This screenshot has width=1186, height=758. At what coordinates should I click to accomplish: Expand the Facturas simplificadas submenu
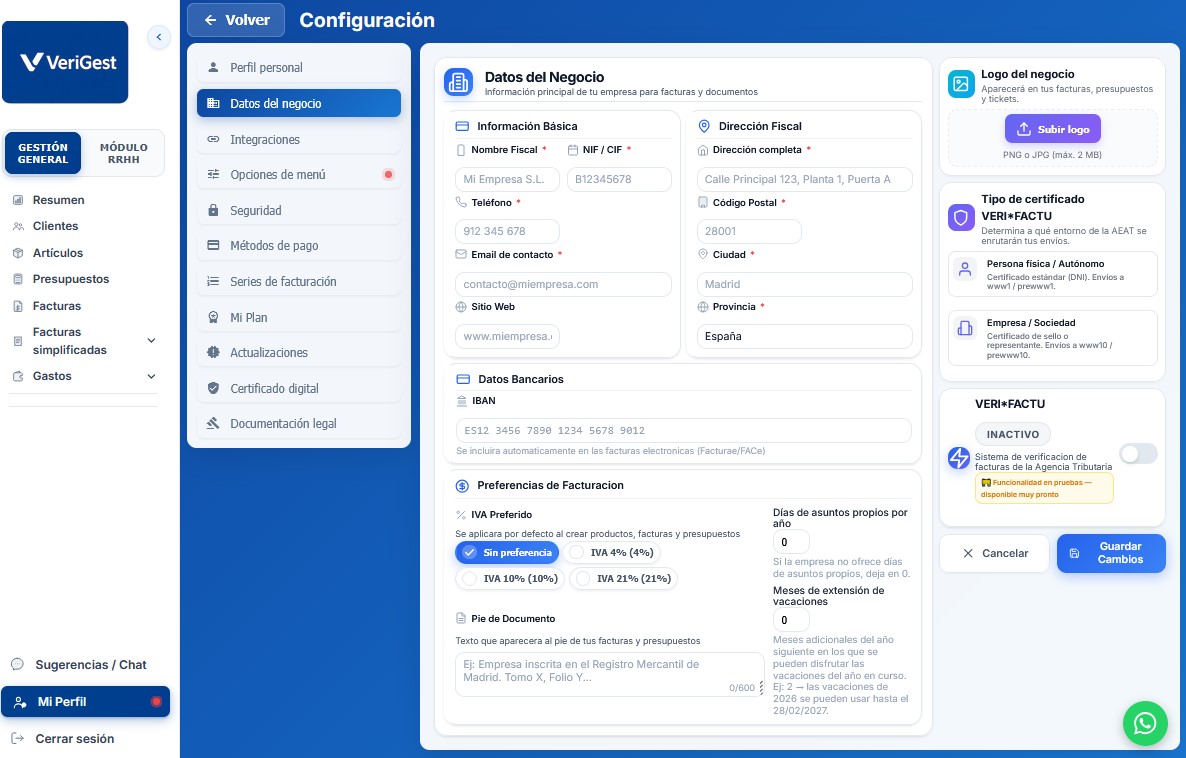pyautogui.click(x=151, y=341)
